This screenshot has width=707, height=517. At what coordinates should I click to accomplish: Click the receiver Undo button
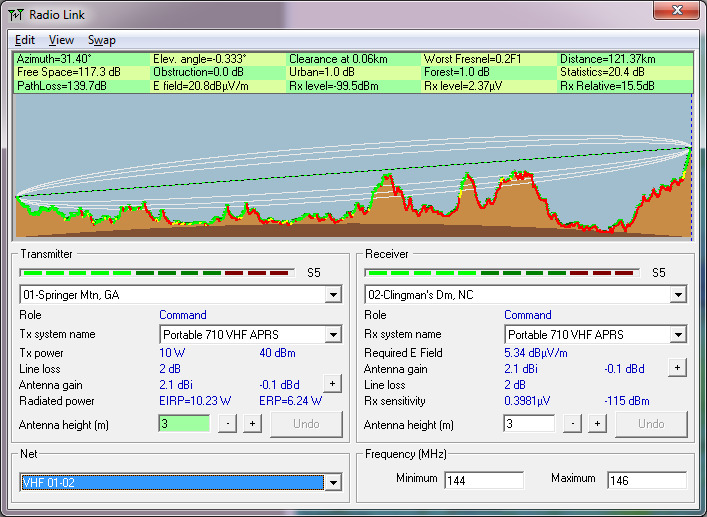click(652, 424)
